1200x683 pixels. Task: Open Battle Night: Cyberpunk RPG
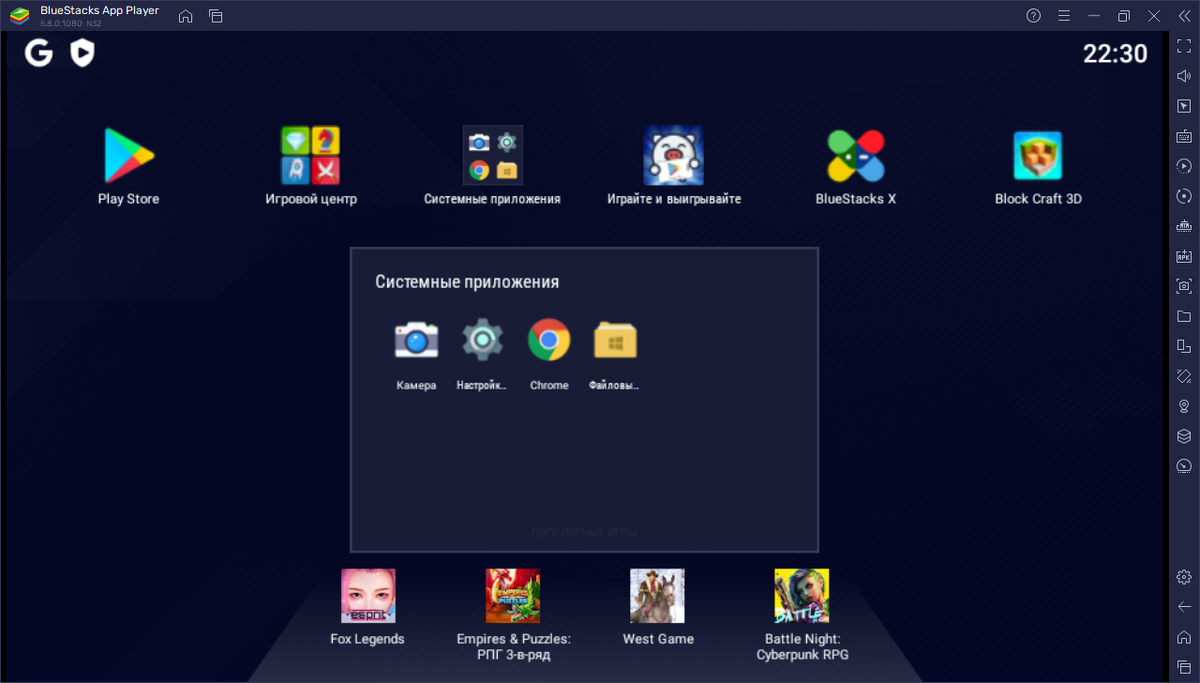802,596
